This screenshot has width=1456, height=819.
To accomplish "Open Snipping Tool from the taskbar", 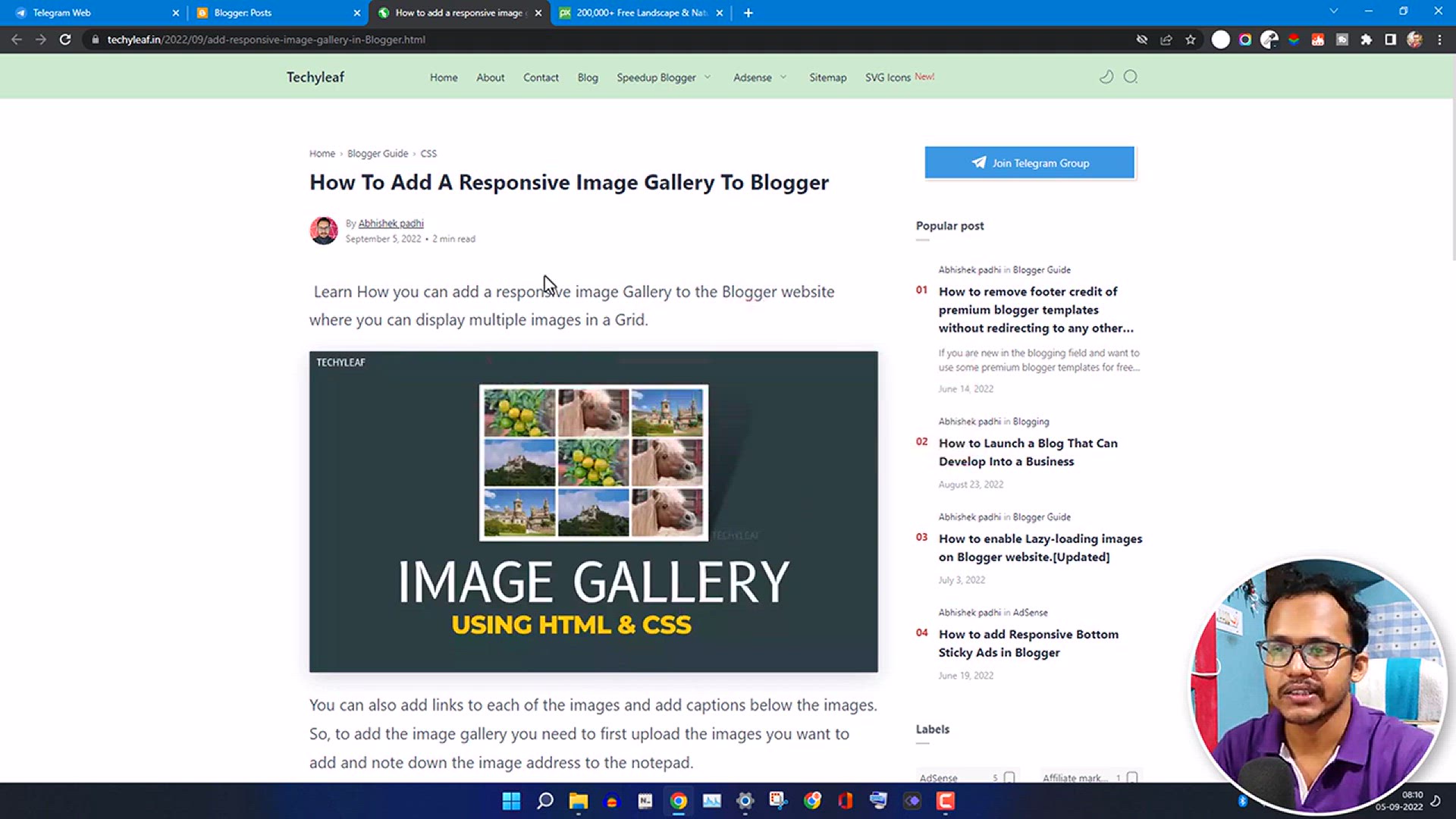I will coord(779,801).
